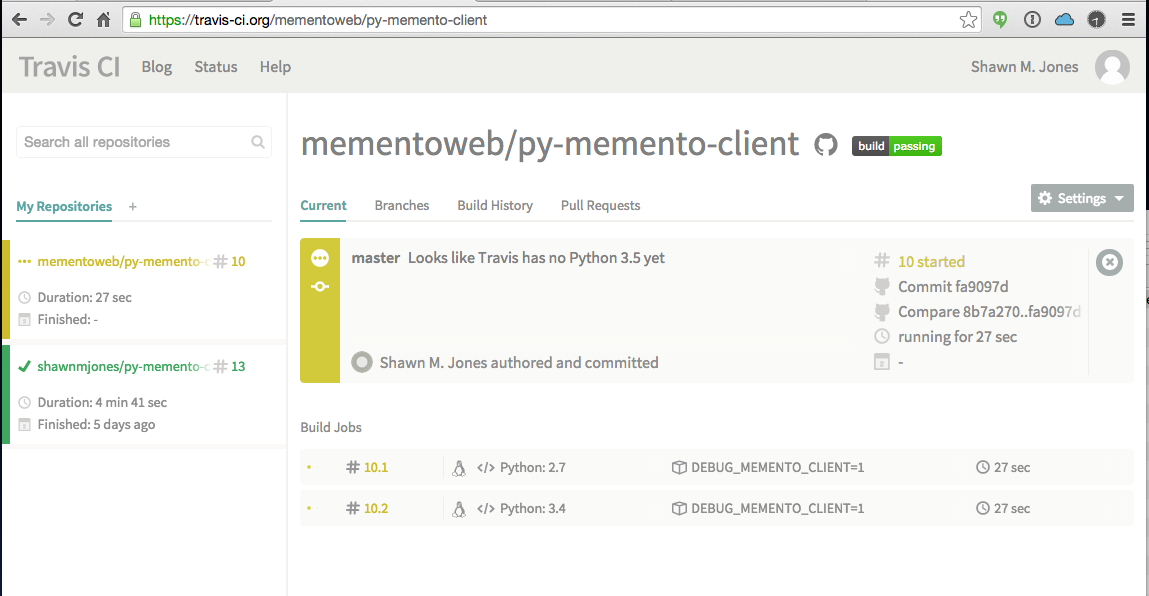Image resolution: width=1149 pixels, height=596 pixels.
Task: Click Linux penguin icon in job 10.1
Action: (x=459, y=468)
